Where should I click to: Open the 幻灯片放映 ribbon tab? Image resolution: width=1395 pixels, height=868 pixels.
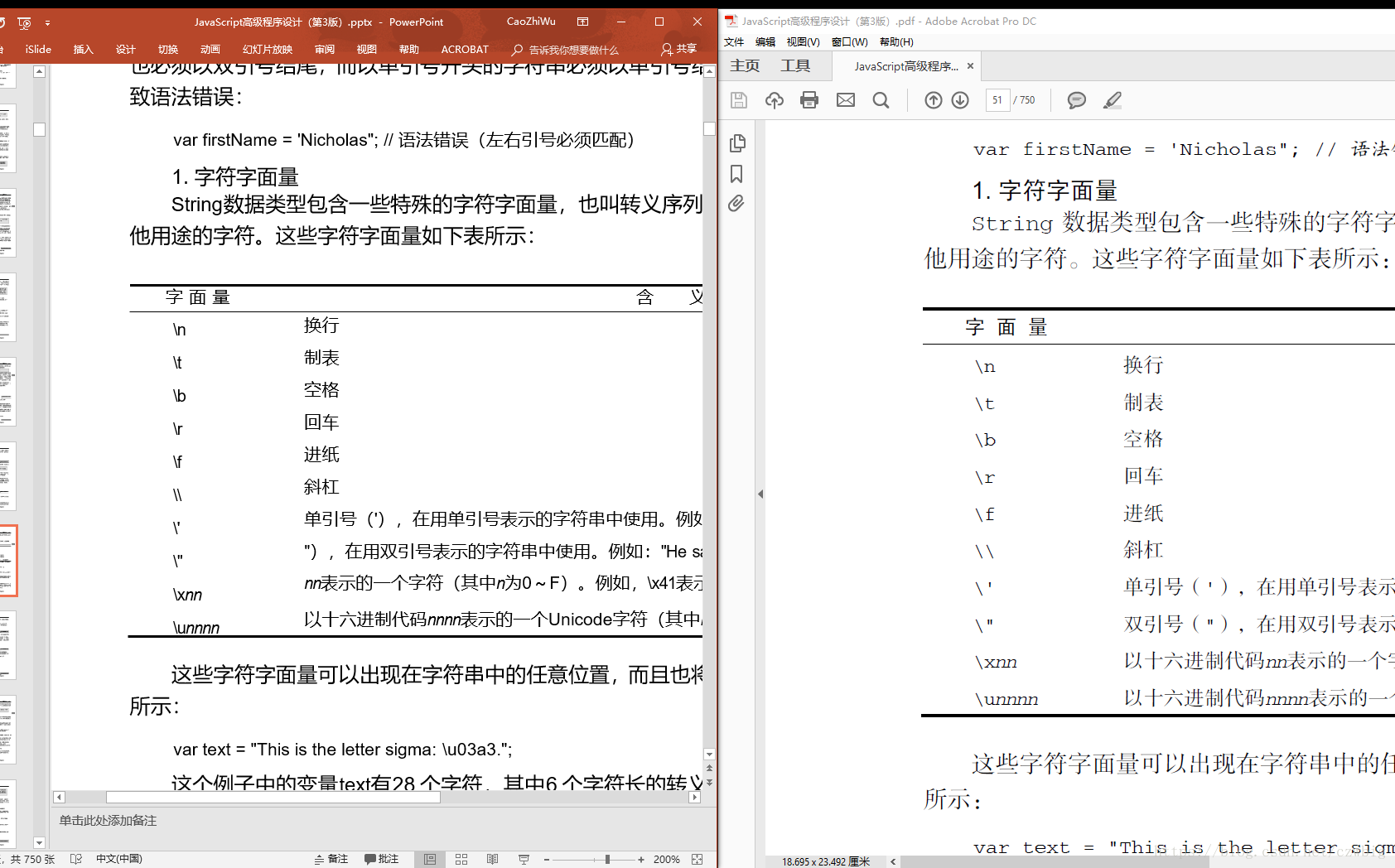pyautogui.click(x=268, y=50)
